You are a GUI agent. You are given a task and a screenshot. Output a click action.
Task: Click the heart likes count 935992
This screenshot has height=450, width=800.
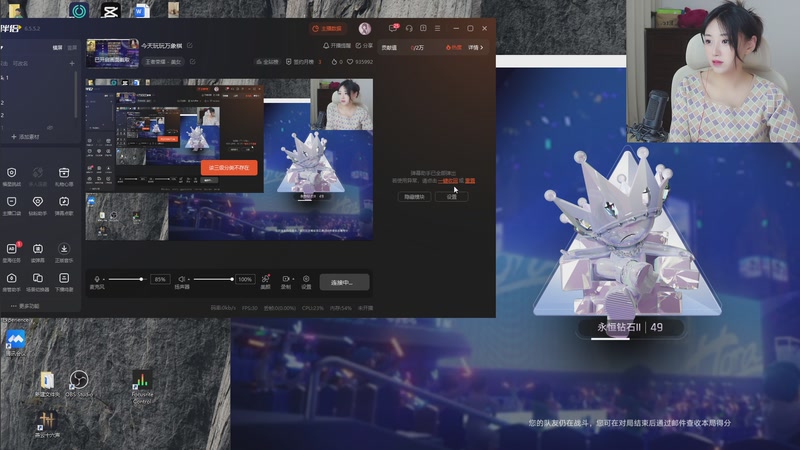[x=360, y=62]
